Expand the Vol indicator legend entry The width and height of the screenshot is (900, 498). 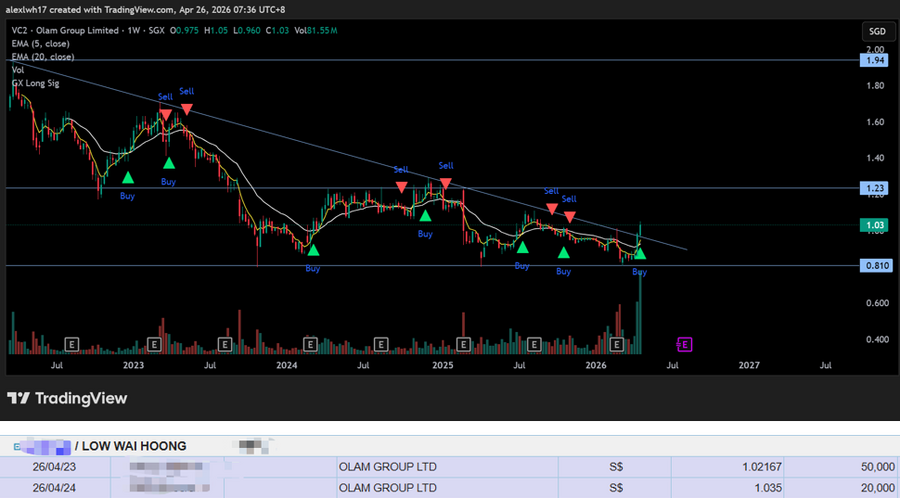(x=18, y=70)
